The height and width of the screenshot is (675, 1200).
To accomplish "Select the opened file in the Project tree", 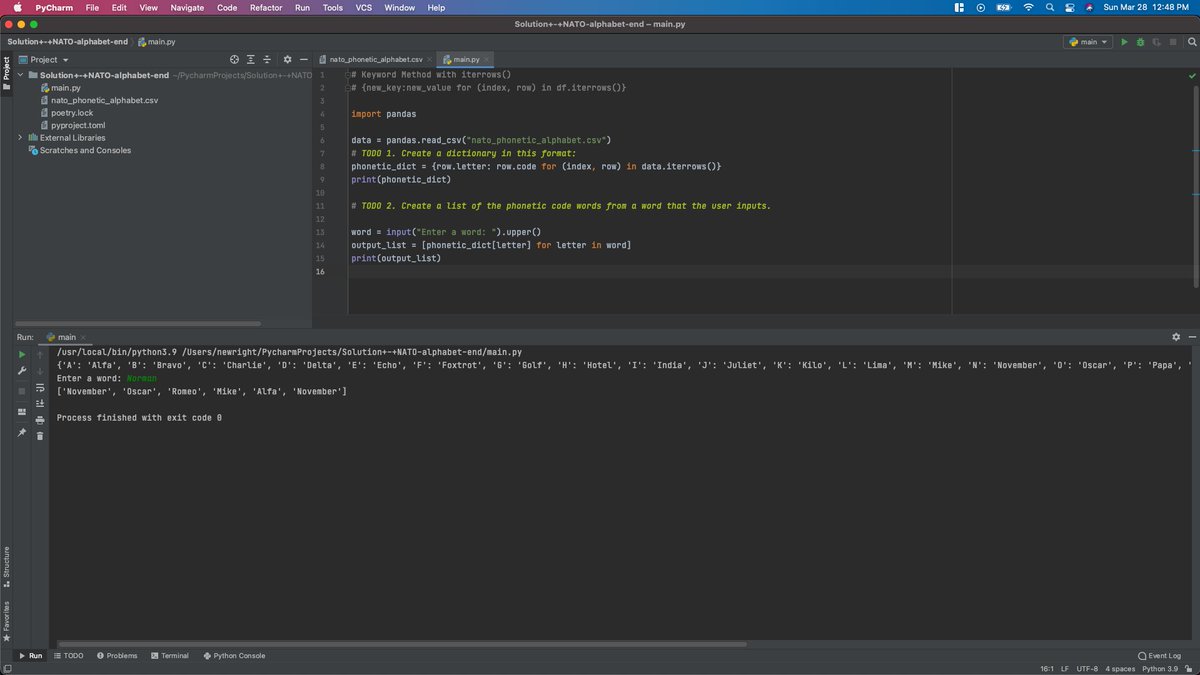I will (x=234, y=59).
